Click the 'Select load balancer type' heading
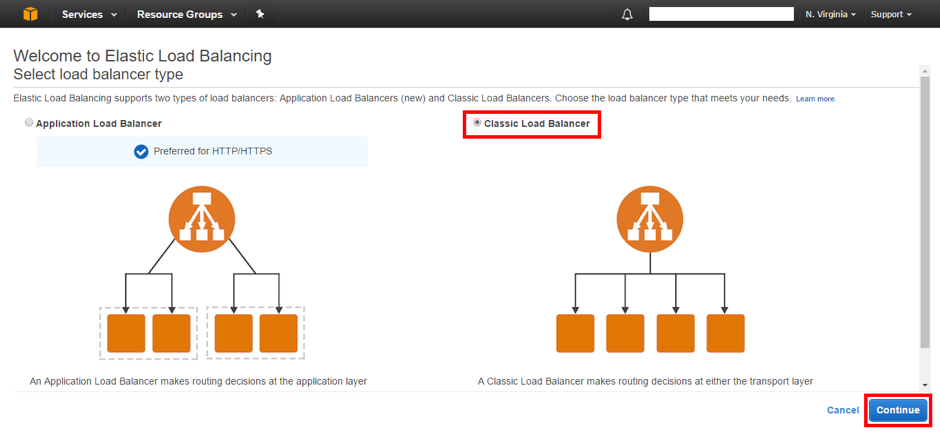This screenshot has height=435, width=940. (x=98, y=74)
